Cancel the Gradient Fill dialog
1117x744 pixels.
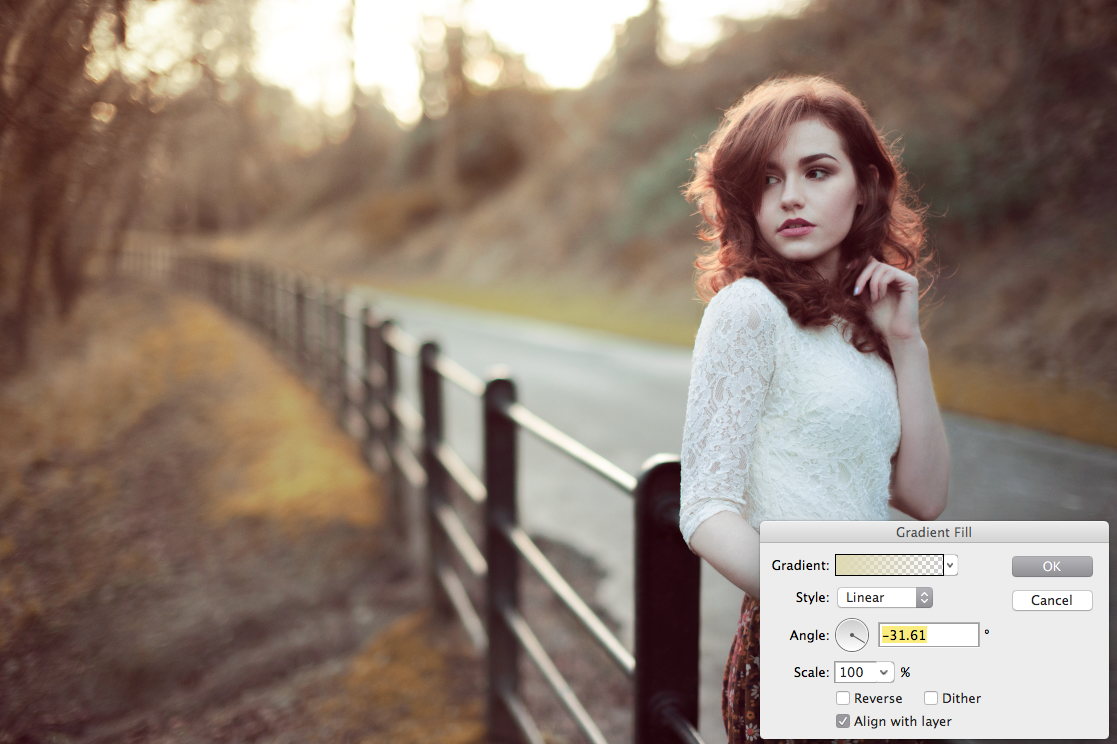coord(1051,600)
